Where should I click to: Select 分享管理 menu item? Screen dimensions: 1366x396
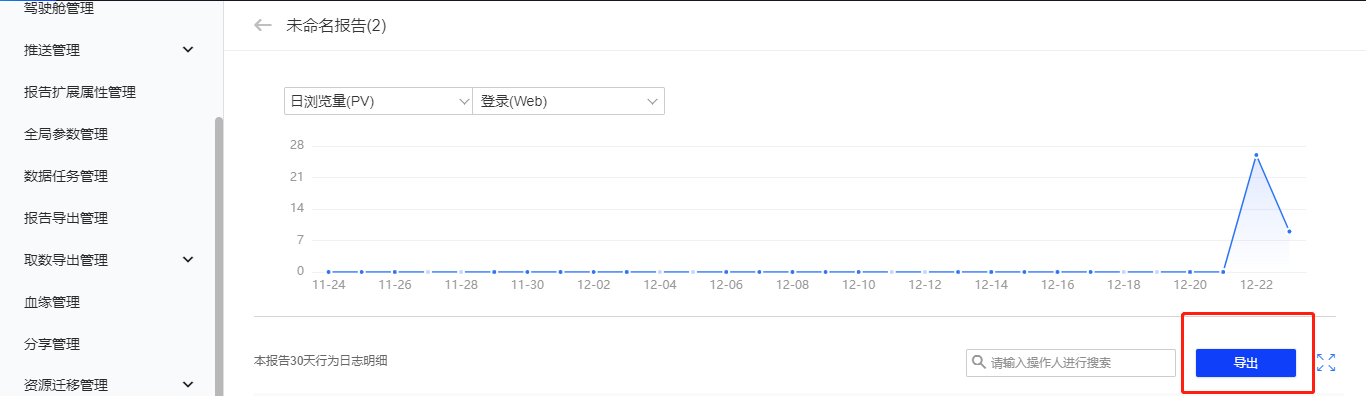point(52,344)
